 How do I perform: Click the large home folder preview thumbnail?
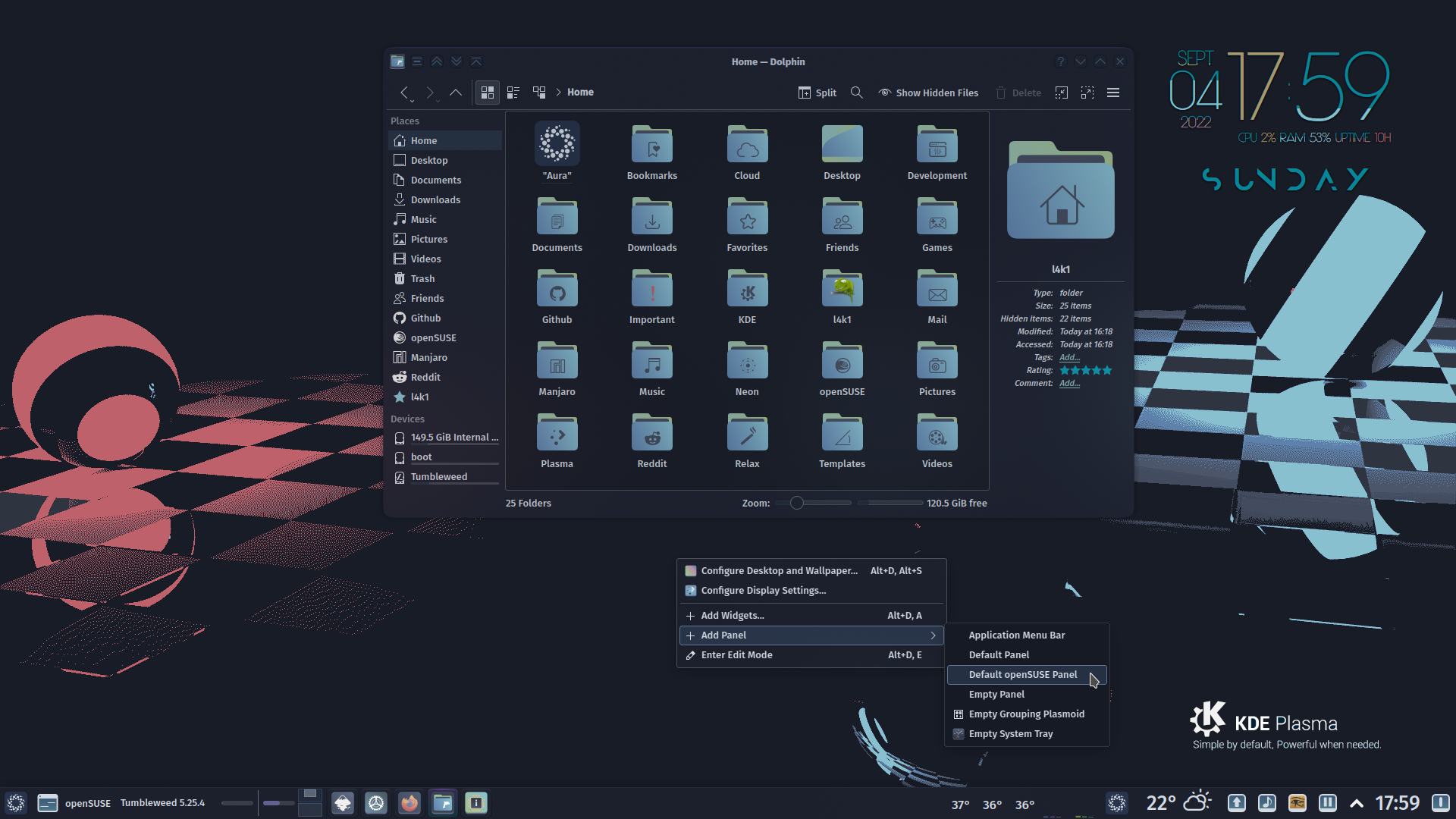1060,190
